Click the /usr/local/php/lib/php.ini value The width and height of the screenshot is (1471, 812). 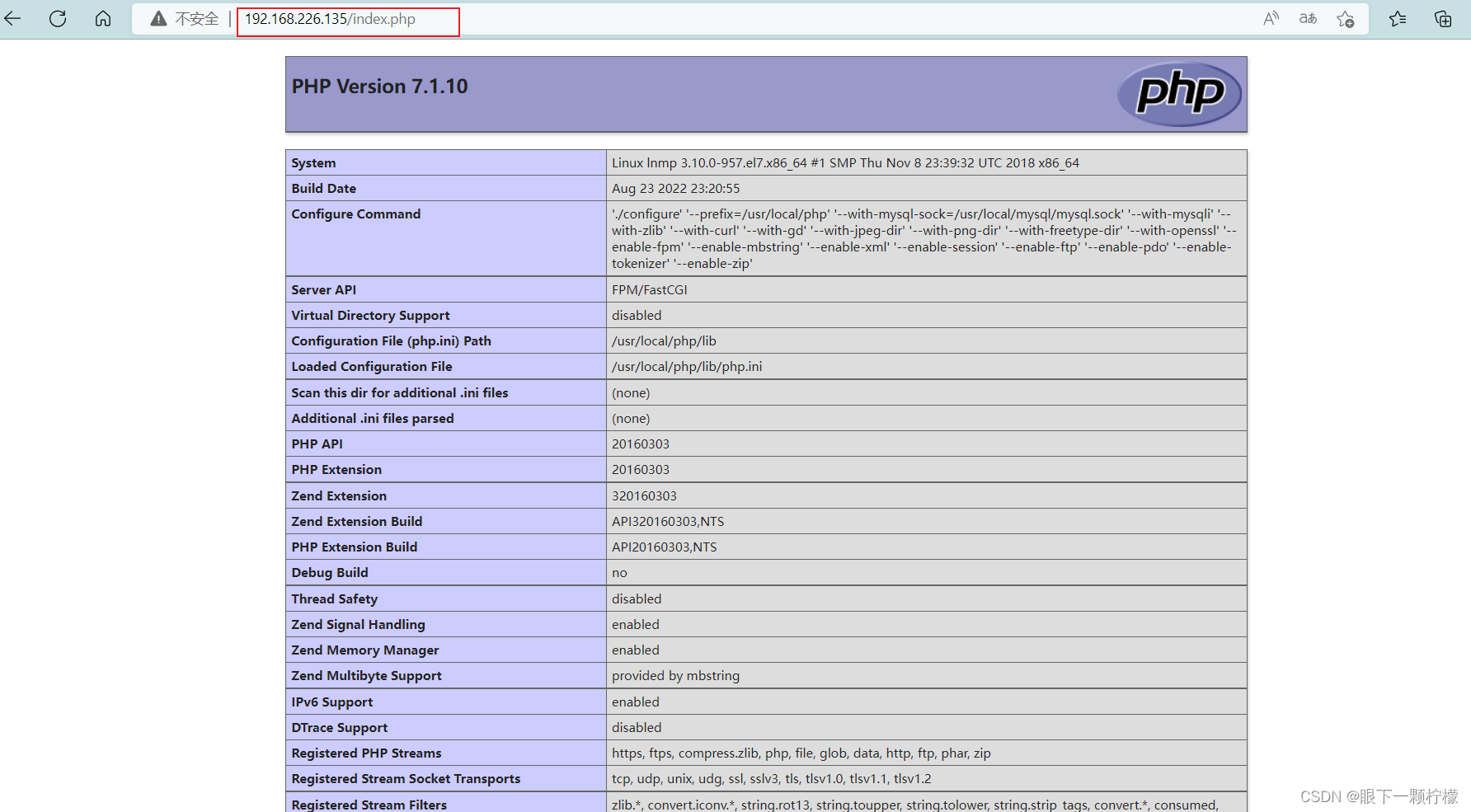coord(687,367)
